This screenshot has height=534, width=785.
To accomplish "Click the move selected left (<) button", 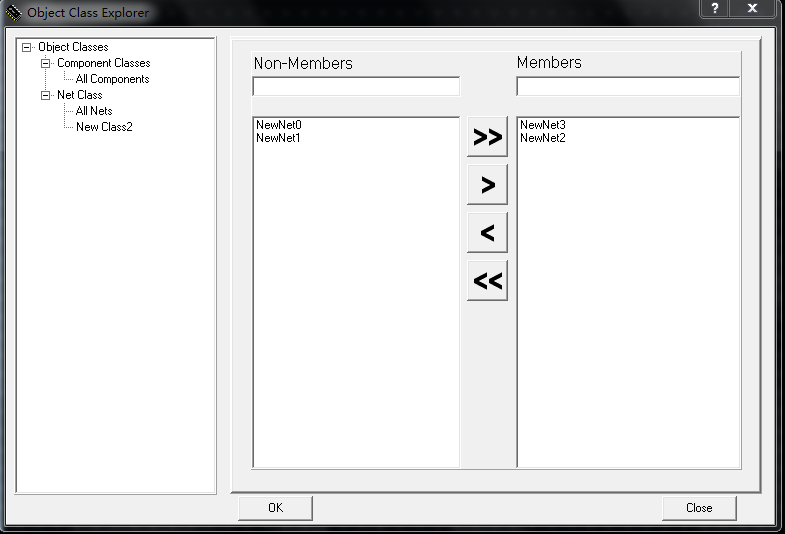I will [x=487, y=233].
